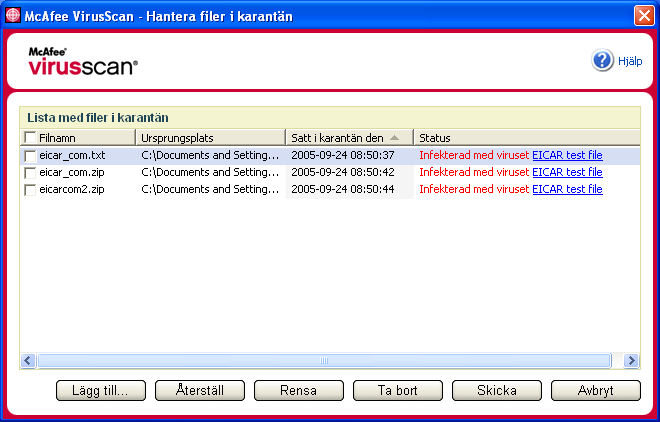Click the origin path of eicarcom2.zip
Screen dimensions: 660x422
pos(210,189)
